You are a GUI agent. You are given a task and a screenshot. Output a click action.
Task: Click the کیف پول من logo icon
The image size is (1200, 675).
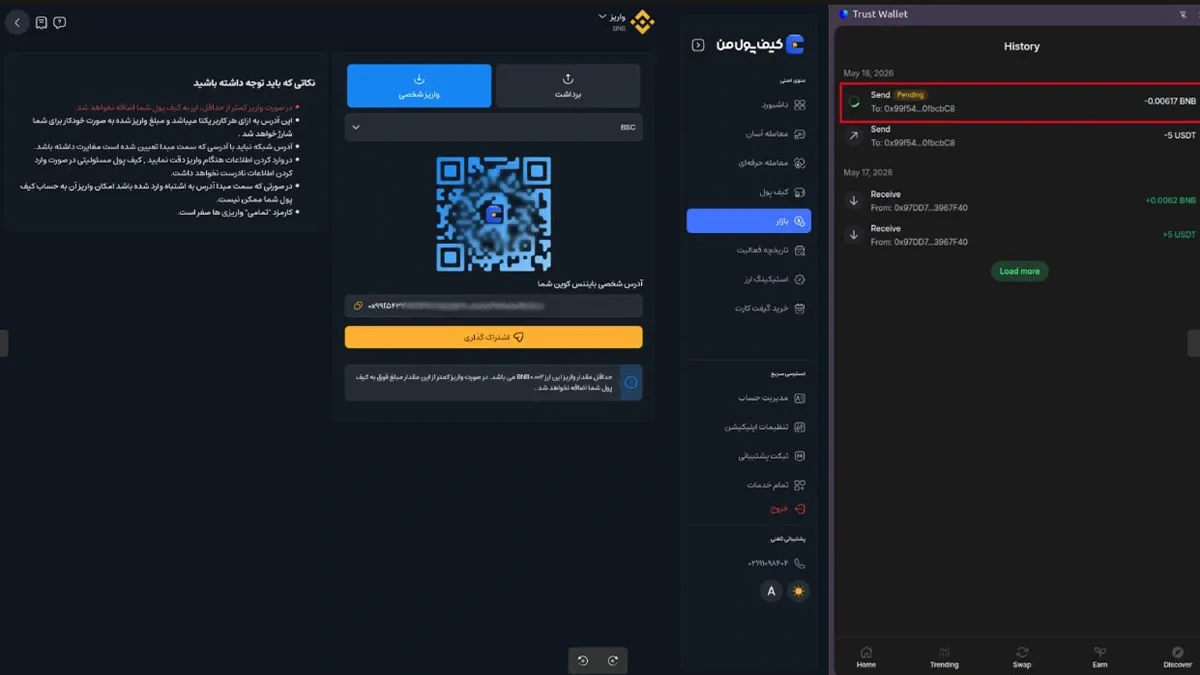pyautogui.click(x=795, y=44)
